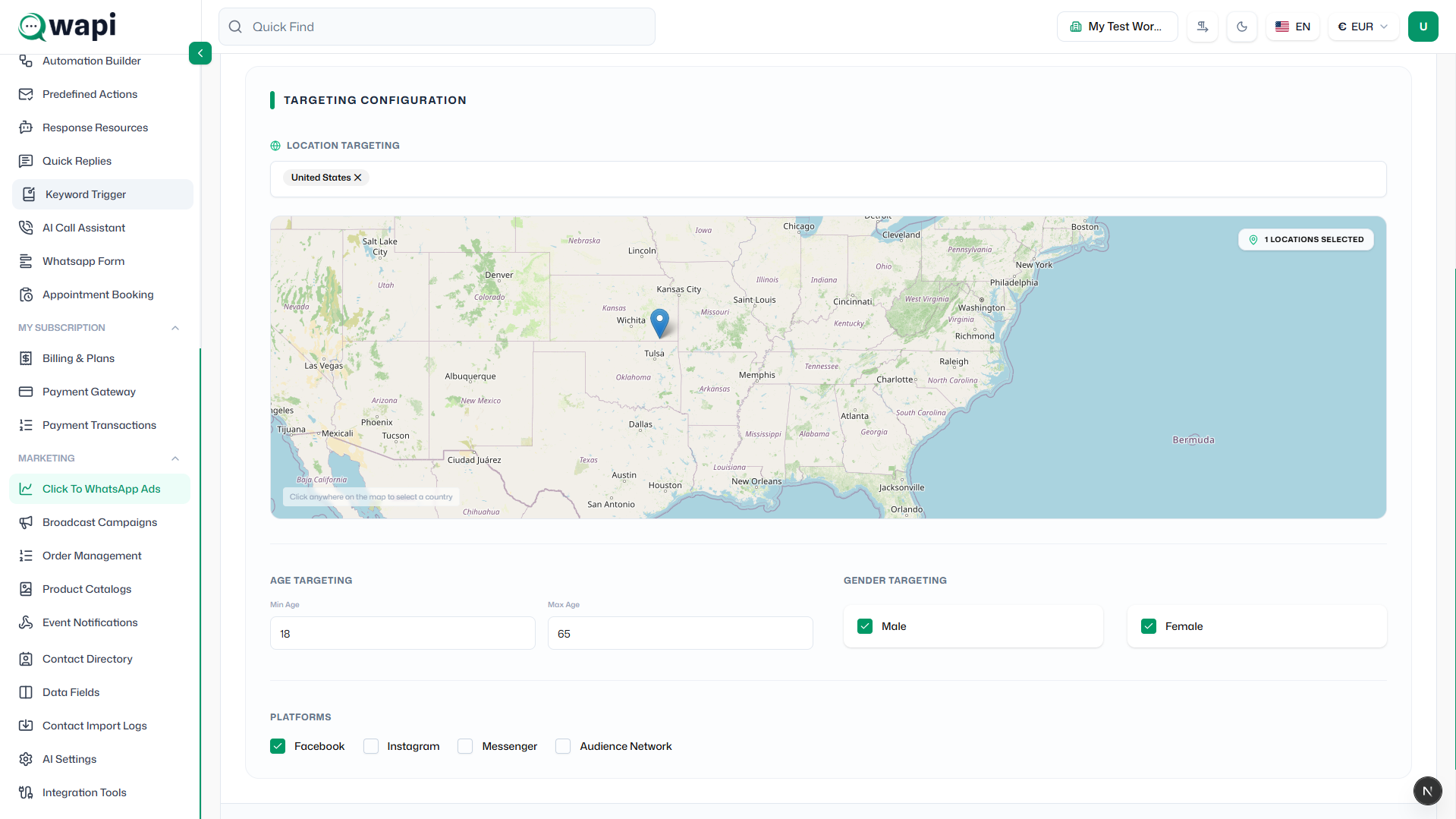Click the AI Settings gear icon

[26, 759]
